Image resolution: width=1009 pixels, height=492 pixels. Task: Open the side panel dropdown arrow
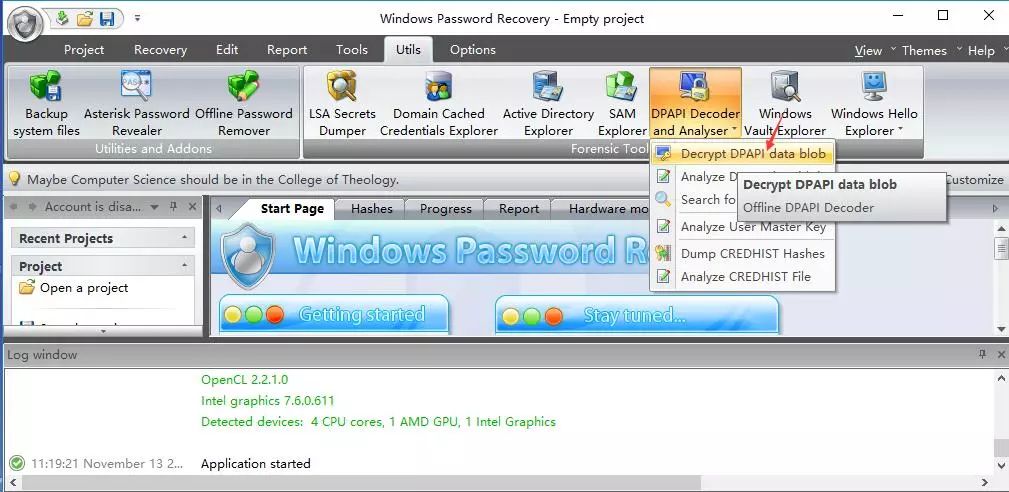154,207
